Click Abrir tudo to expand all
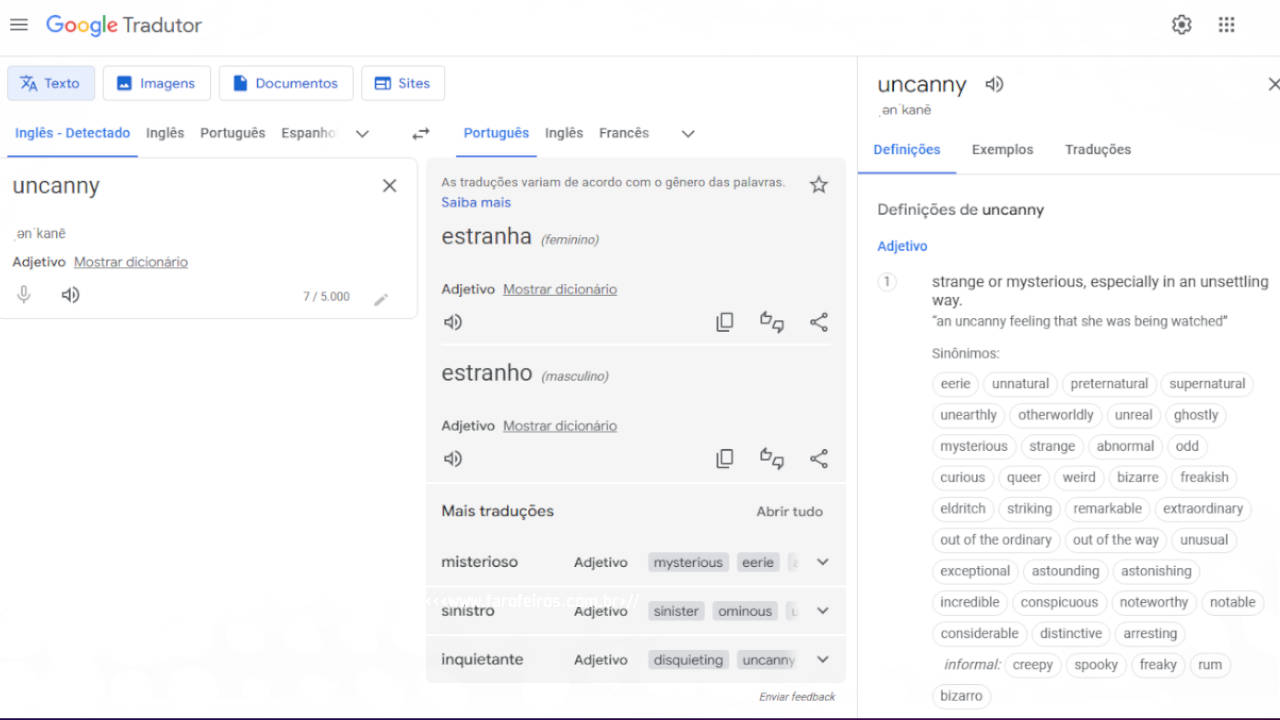1280x720 pixels. click(790, 511)
